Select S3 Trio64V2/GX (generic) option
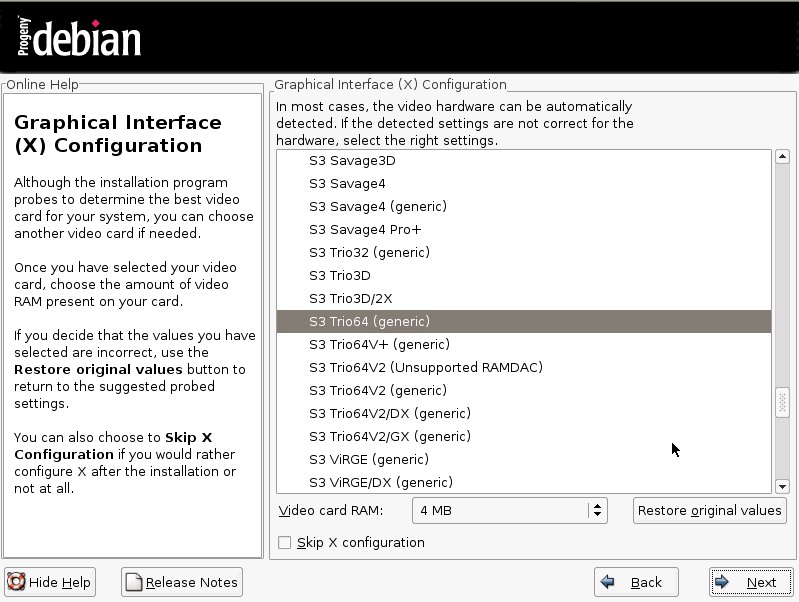The height and width of the screenshot is (602, 799). click(x=390, y=437)
